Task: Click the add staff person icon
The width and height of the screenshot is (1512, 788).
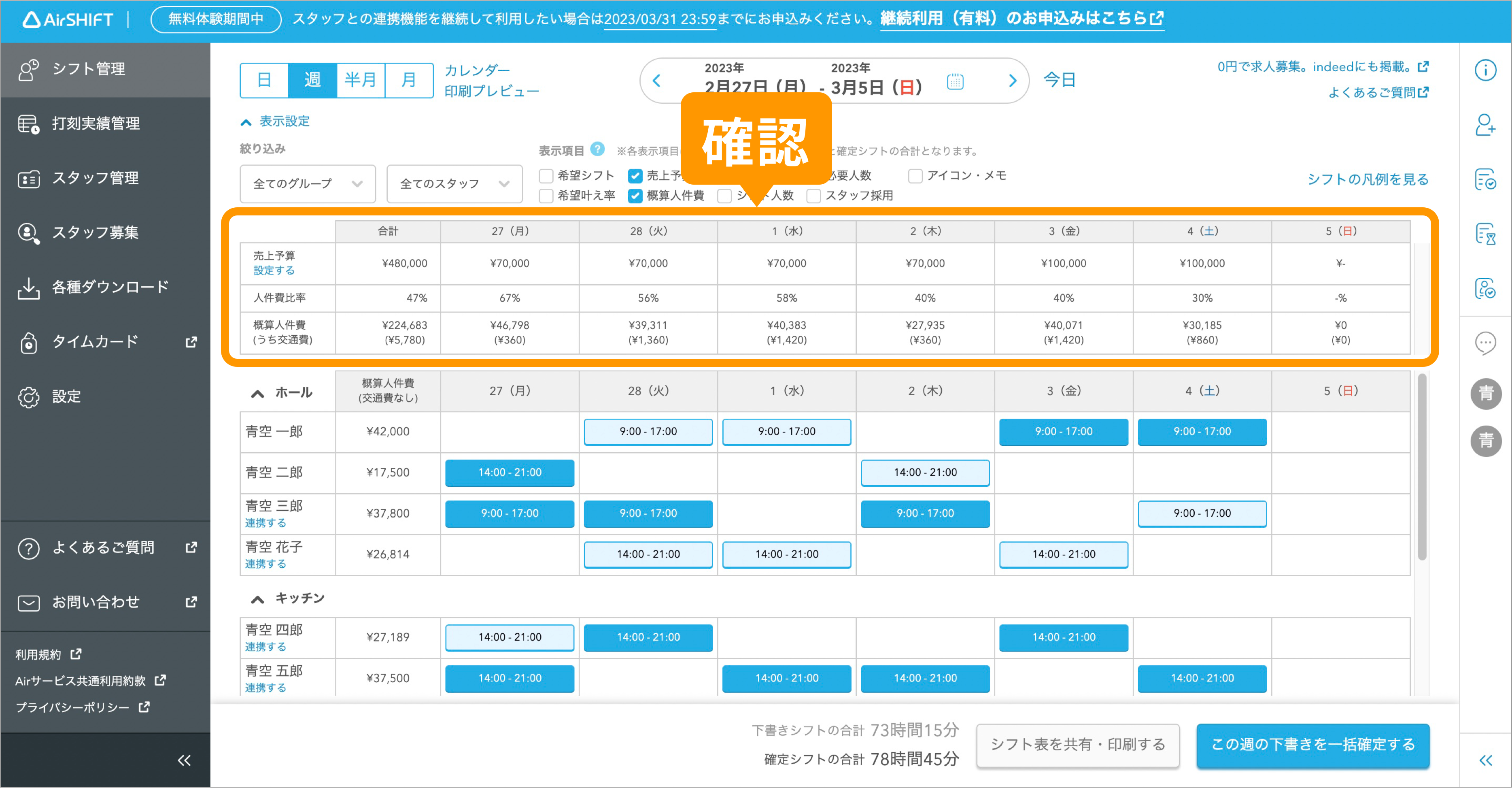Action: pyautogui.click(x=1485, y=124)
